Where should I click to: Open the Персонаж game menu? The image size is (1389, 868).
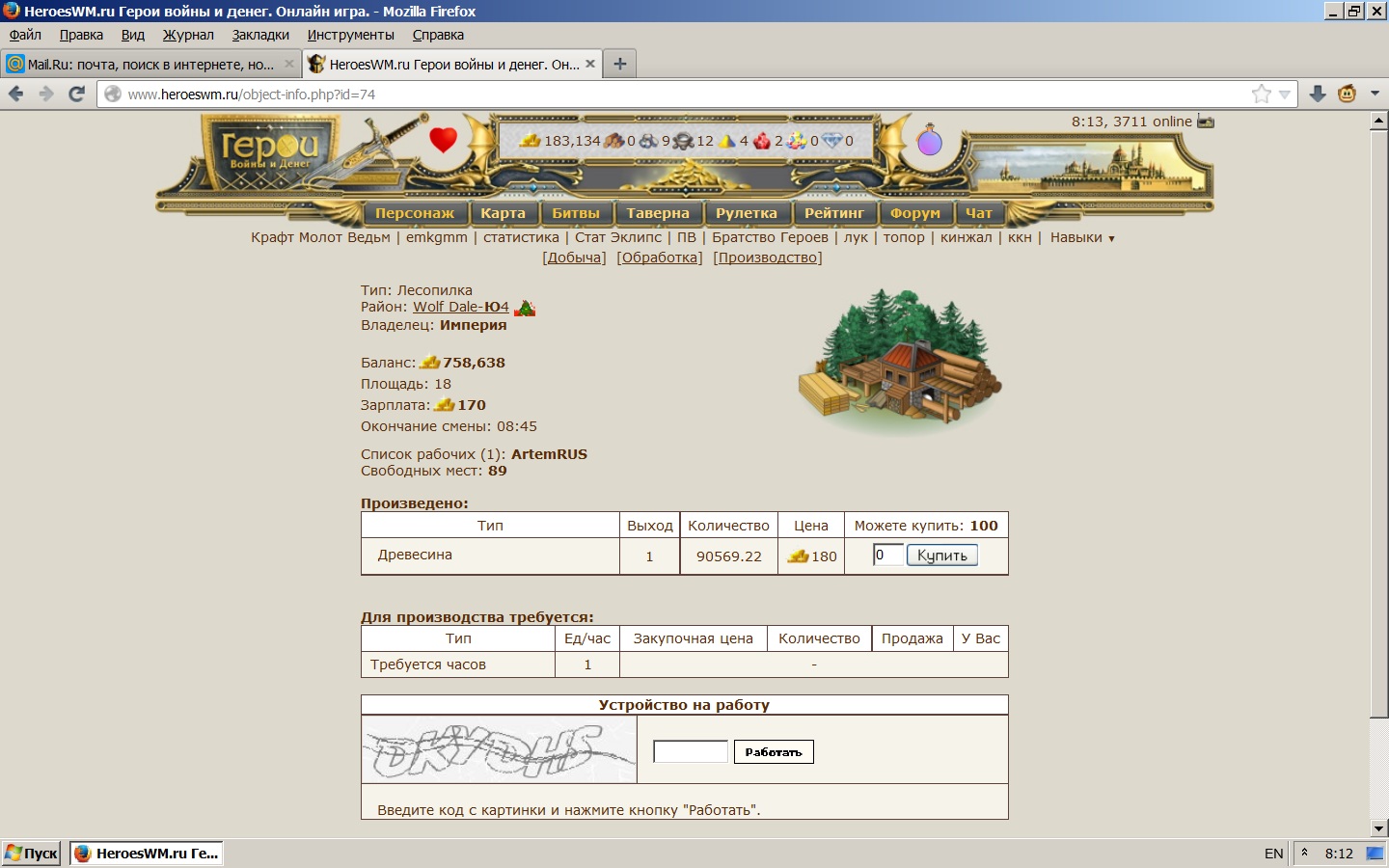[x=415, y=213]
